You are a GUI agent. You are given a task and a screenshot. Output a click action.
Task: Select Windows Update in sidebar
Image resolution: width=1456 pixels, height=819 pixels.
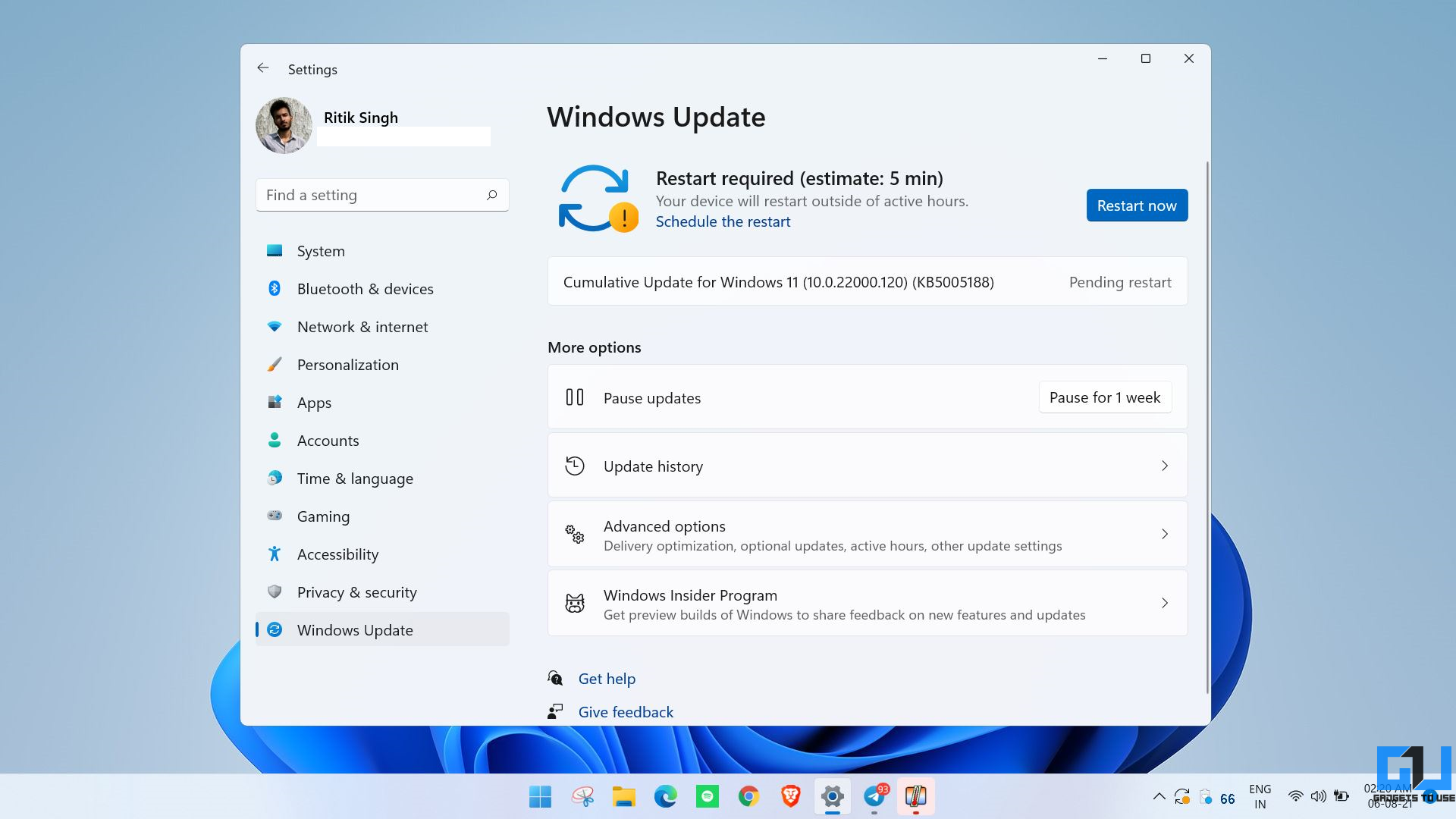point(382,629)
